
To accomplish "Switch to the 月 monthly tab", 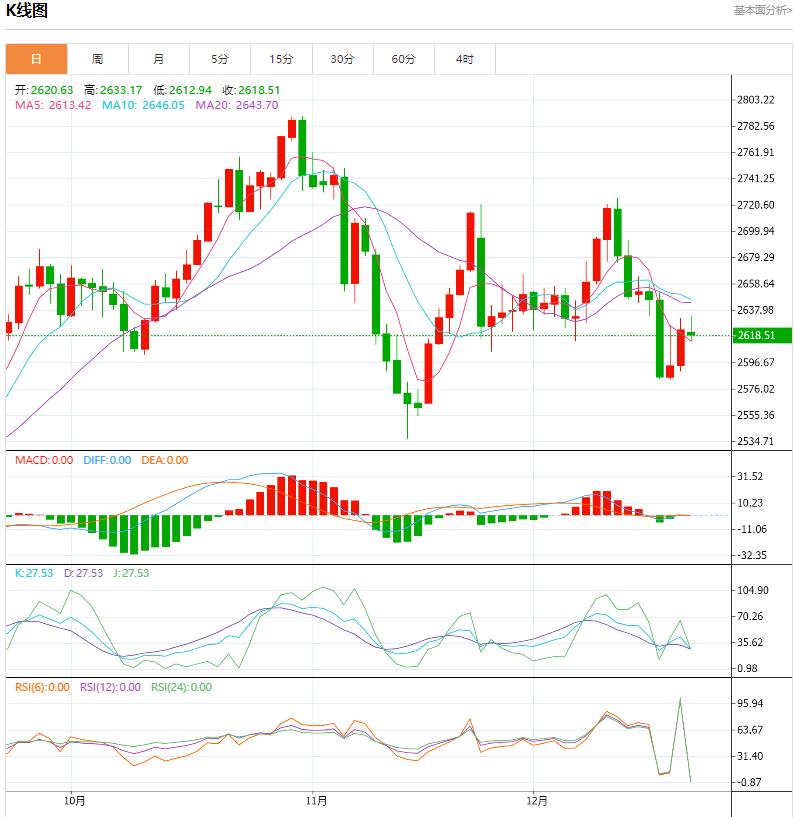I will (x=159, y=59).
